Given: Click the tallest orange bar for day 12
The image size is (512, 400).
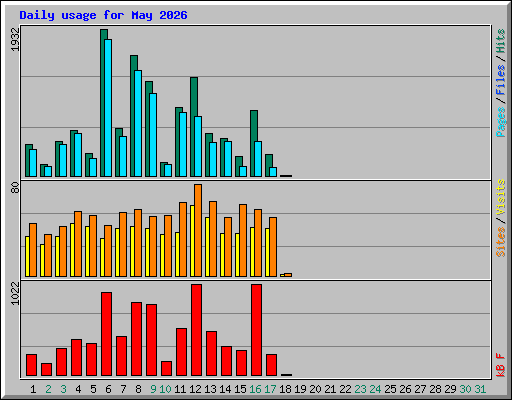Looking at the screenshot, I should [198, 230].
